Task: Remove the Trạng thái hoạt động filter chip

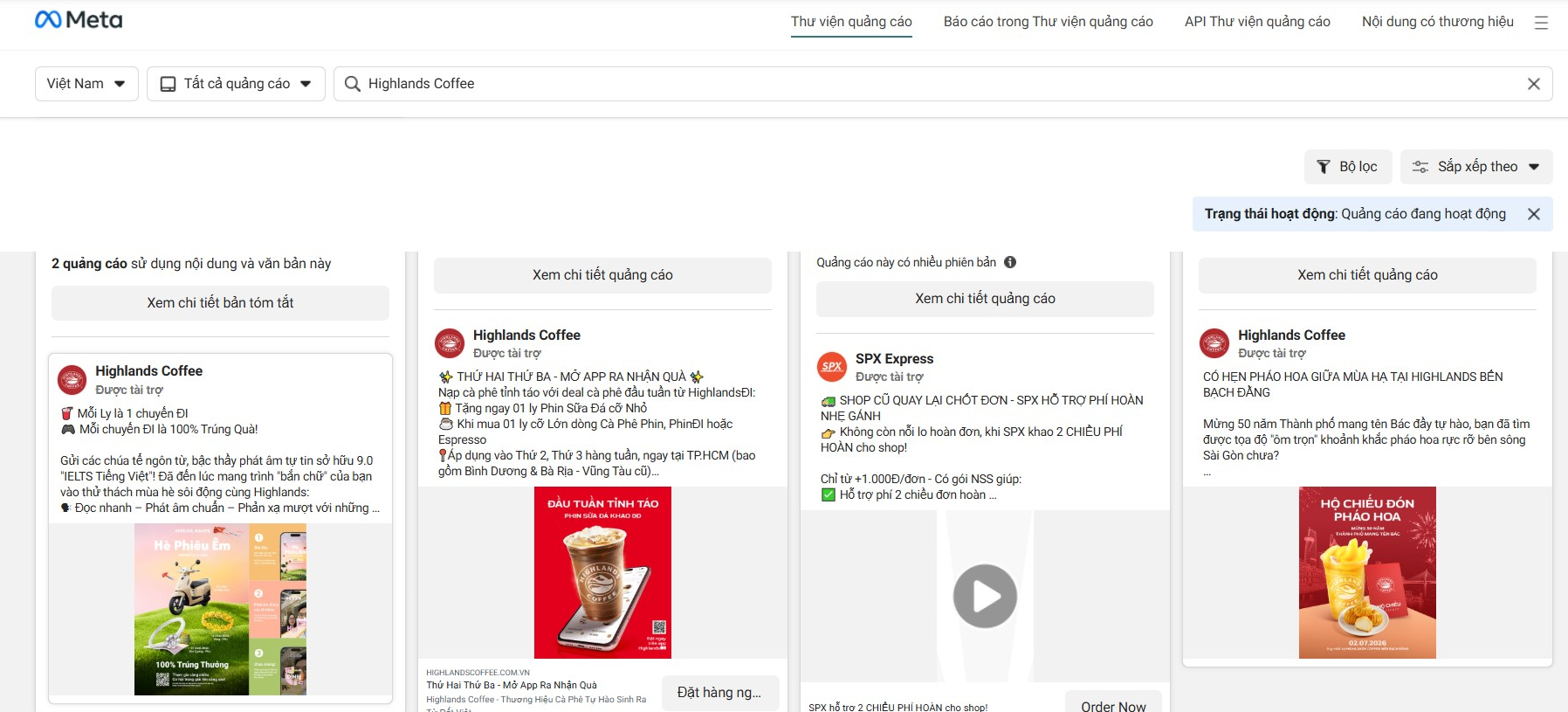Action: (x=1533, y=214)
